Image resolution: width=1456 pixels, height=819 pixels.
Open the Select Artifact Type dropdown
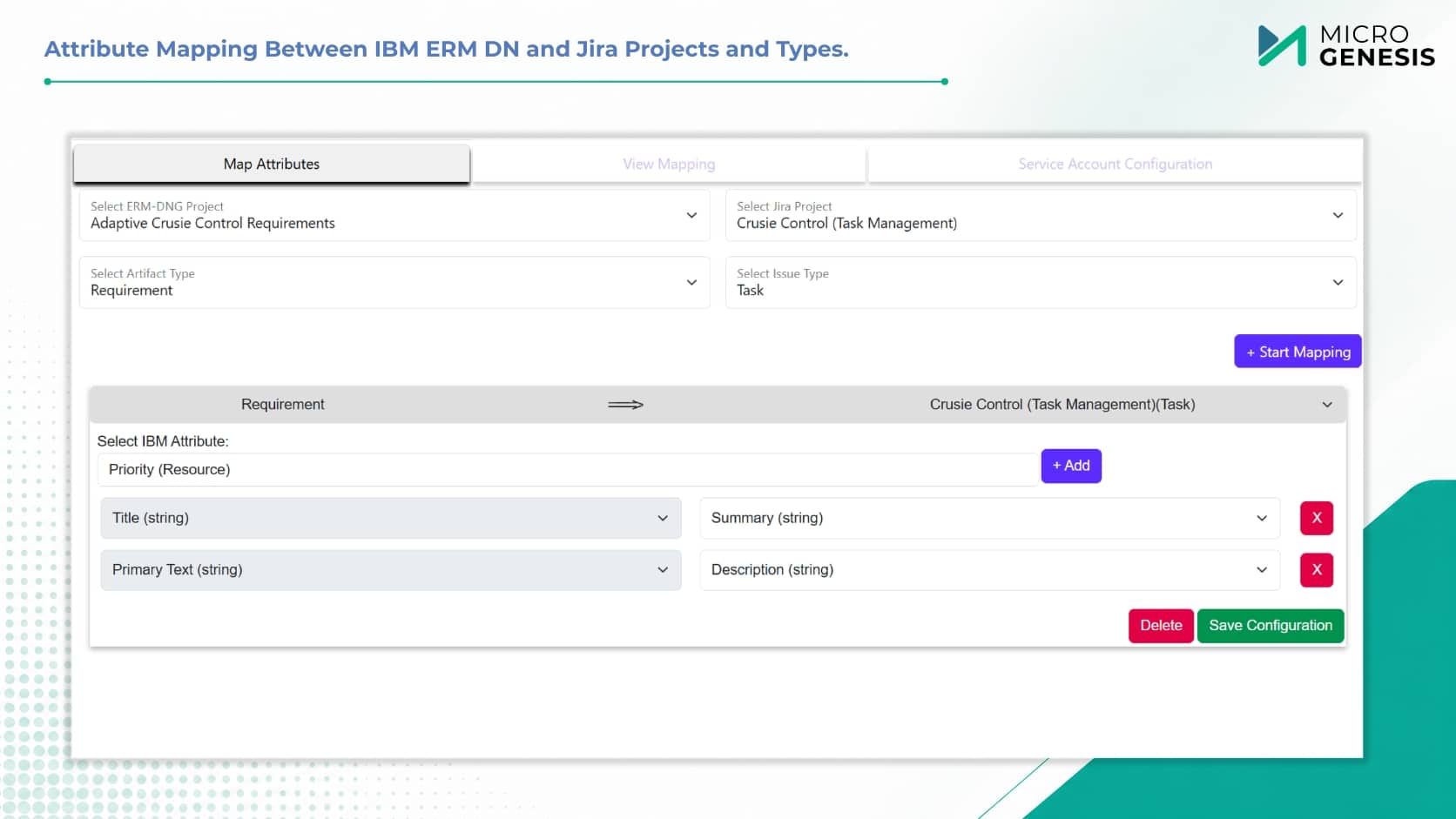394,282
